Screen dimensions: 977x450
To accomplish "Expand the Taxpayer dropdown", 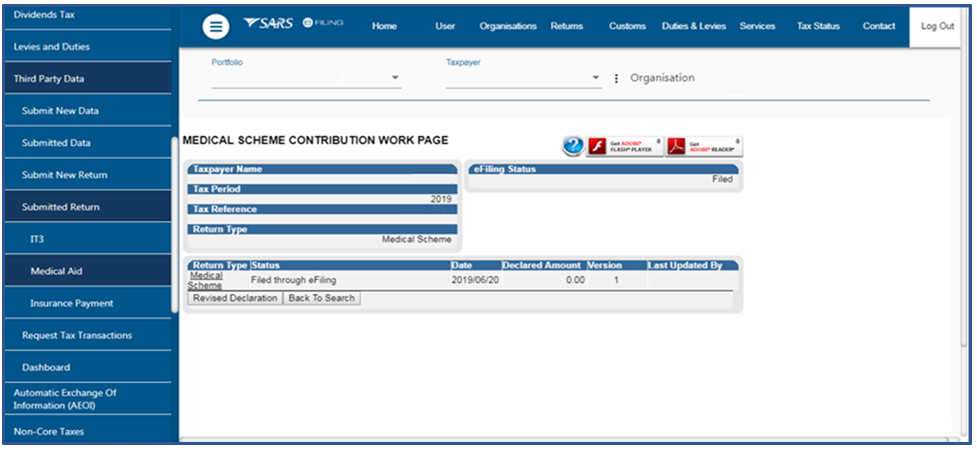I will point(595,78).
